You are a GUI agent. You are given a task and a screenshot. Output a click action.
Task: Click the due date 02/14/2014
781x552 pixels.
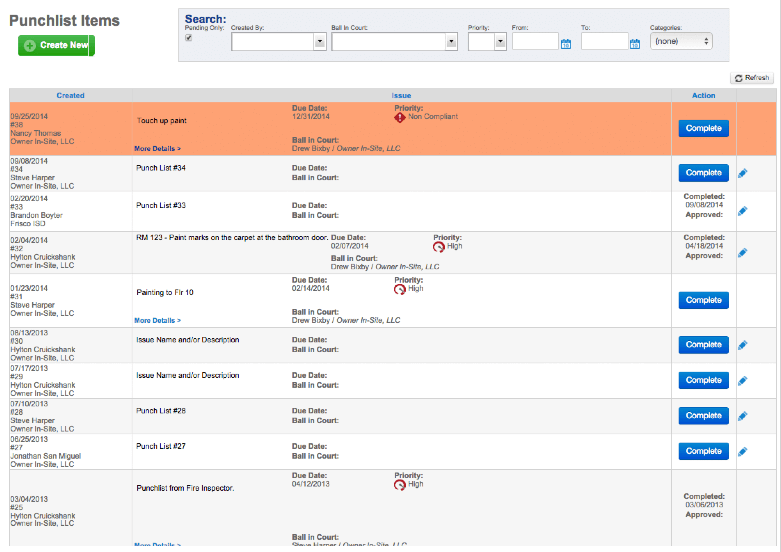(x=310, y=288)
